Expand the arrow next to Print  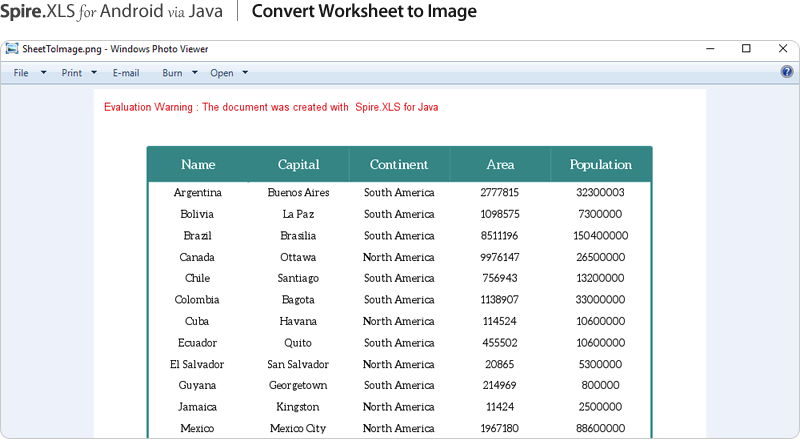(x=94, y=73)
